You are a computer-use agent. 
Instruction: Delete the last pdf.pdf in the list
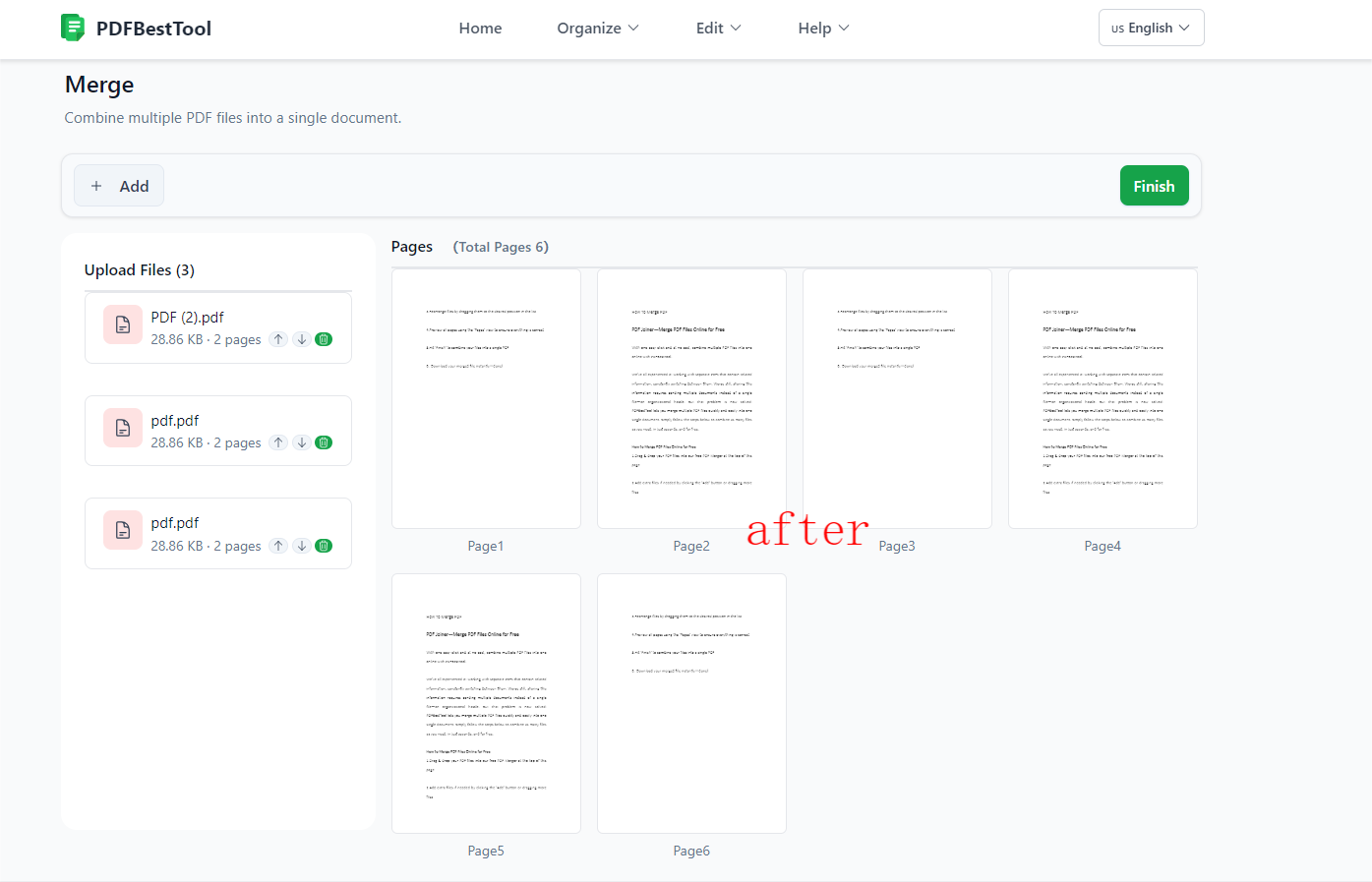324,546
